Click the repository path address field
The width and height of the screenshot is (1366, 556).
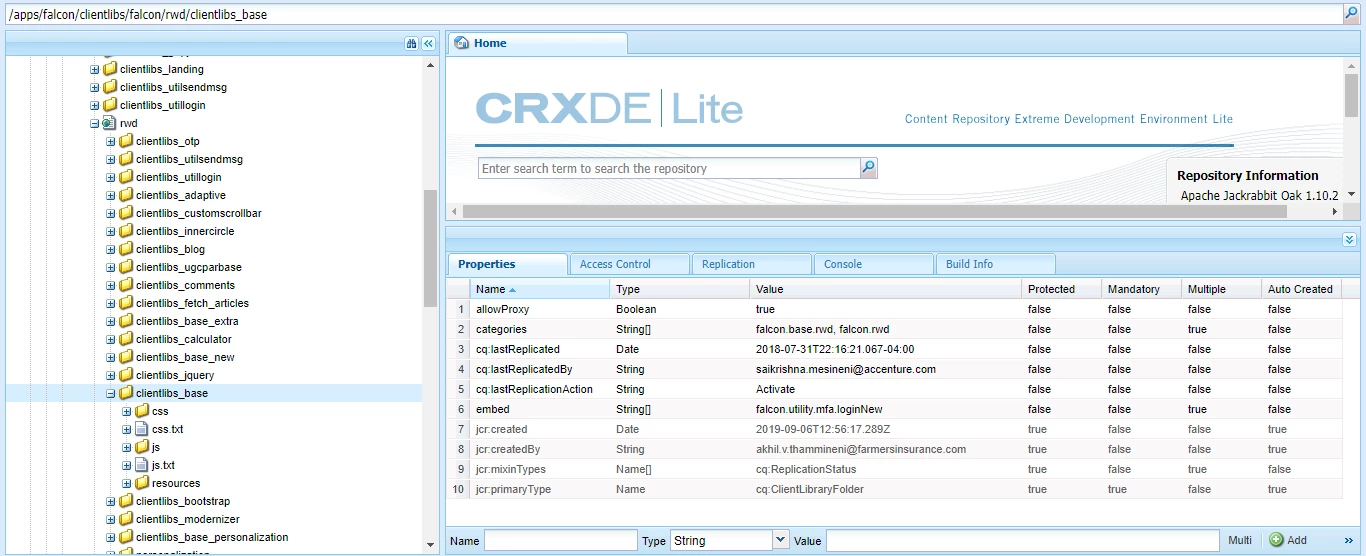[x=673, y=15]
